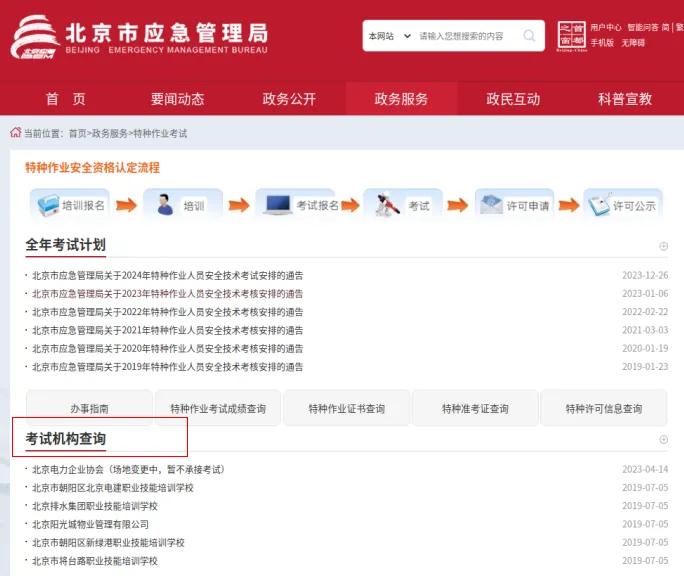Screen dimensions: 684x576
Task: Open the 用户中心 link
Action: coord(606,27)
